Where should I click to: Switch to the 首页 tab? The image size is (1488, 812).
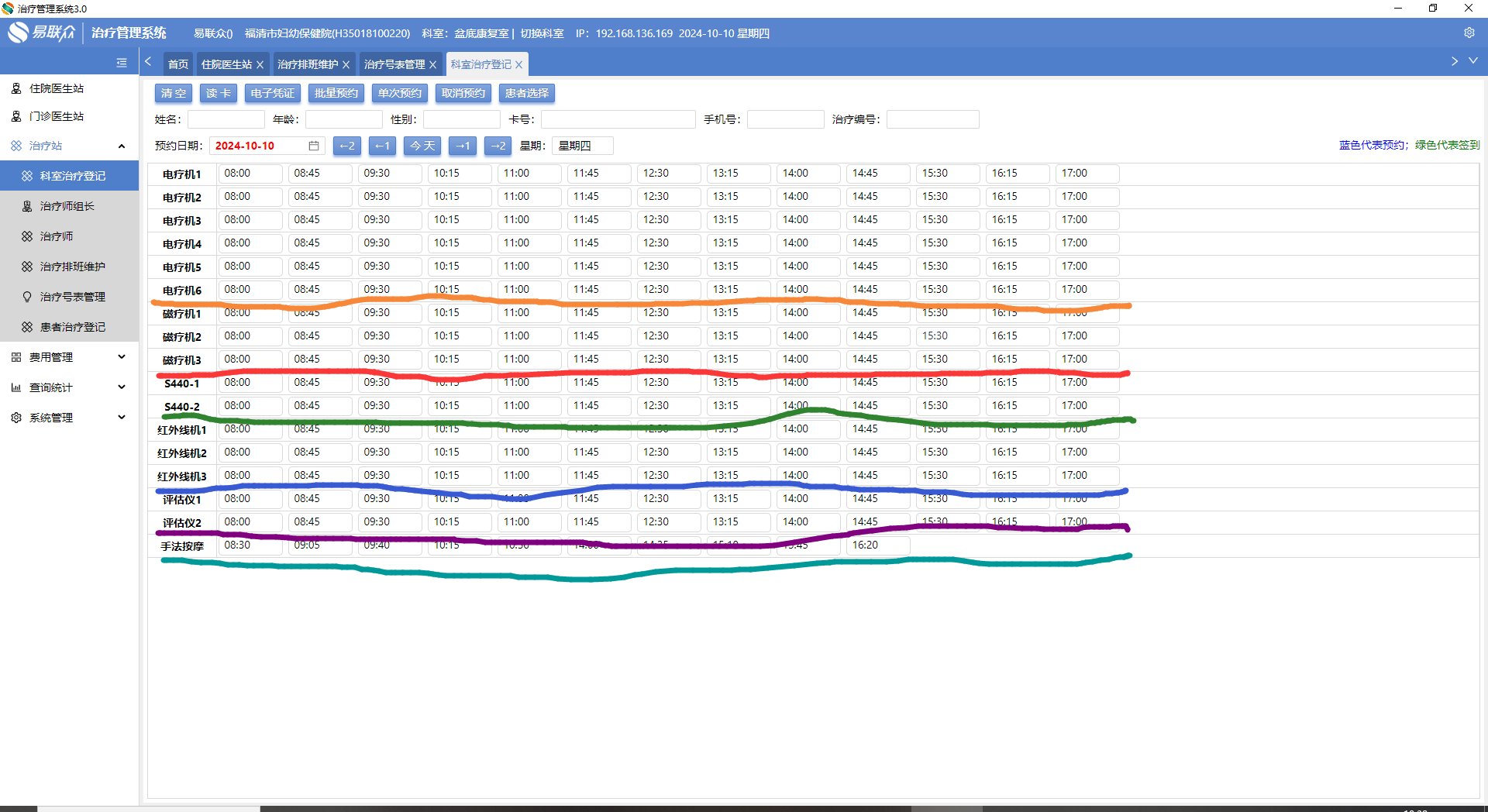pos(178,64)
